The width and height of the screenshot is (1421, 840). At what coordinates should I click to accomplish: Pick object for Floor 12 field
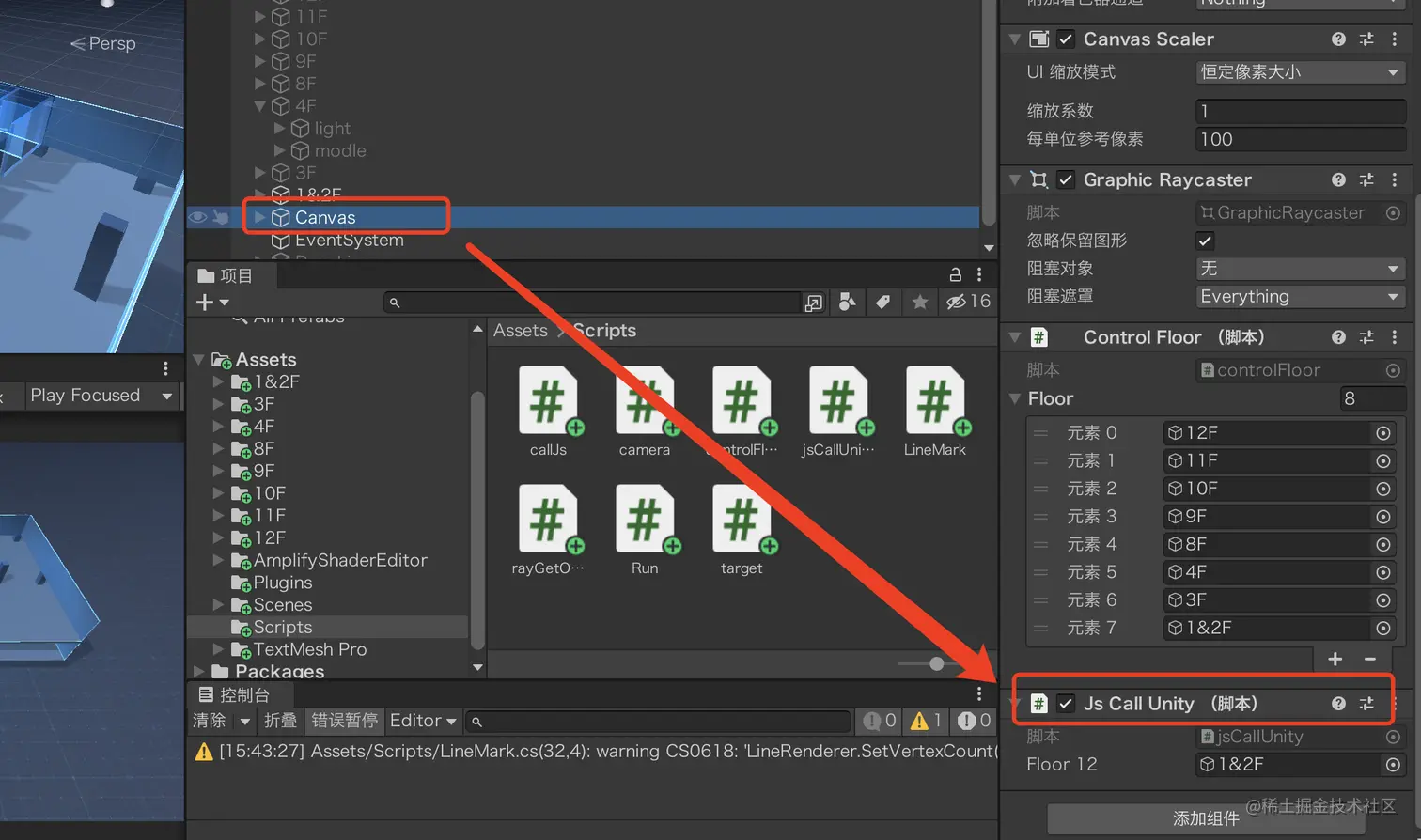click(x=1394, y=765)
